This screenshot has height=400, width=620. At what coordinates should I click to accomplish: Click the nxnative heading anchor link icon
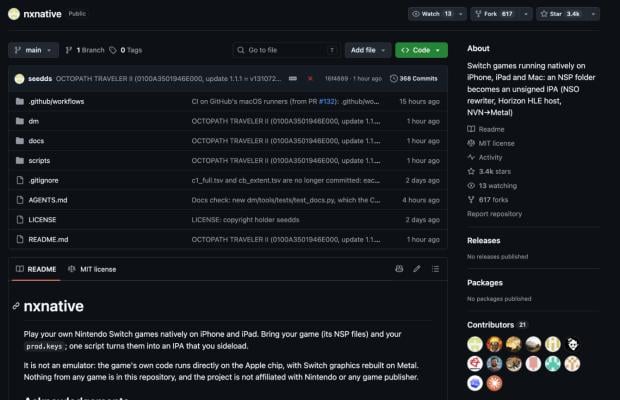coord(16,306)
